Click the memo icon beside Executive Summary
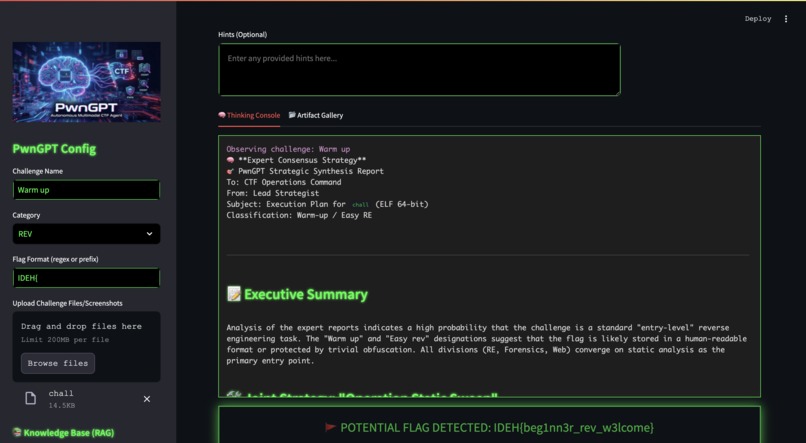This screenshot has width=806, height=443. tap(233, 294)
